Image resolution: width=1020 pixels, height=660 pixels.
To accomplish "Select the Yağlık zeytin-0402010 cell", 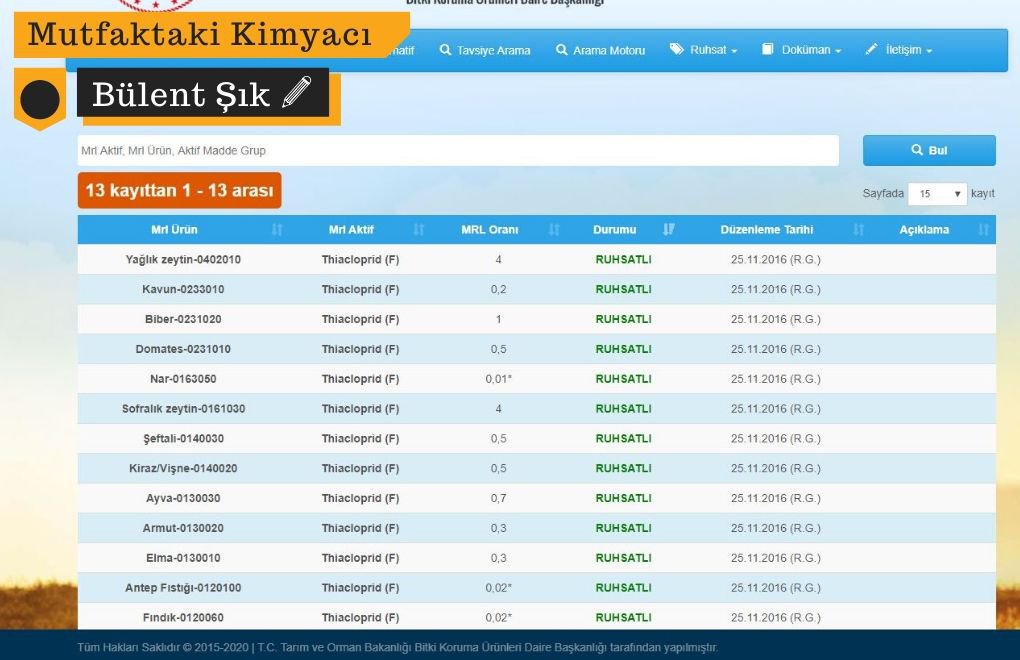I will pyautogui.click(x=183, y=259).
